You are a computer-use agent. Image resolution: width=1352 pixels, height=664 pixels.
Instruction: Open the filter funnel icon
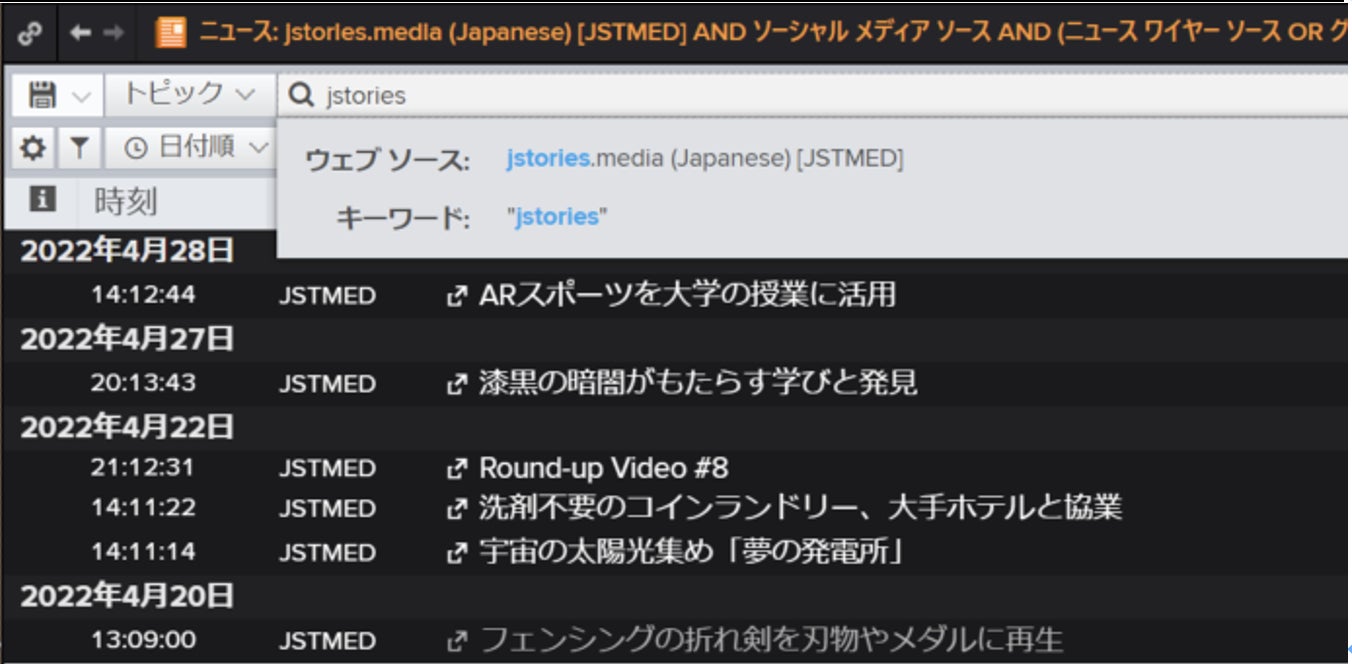pyautogui.click(x=80, y=149)
